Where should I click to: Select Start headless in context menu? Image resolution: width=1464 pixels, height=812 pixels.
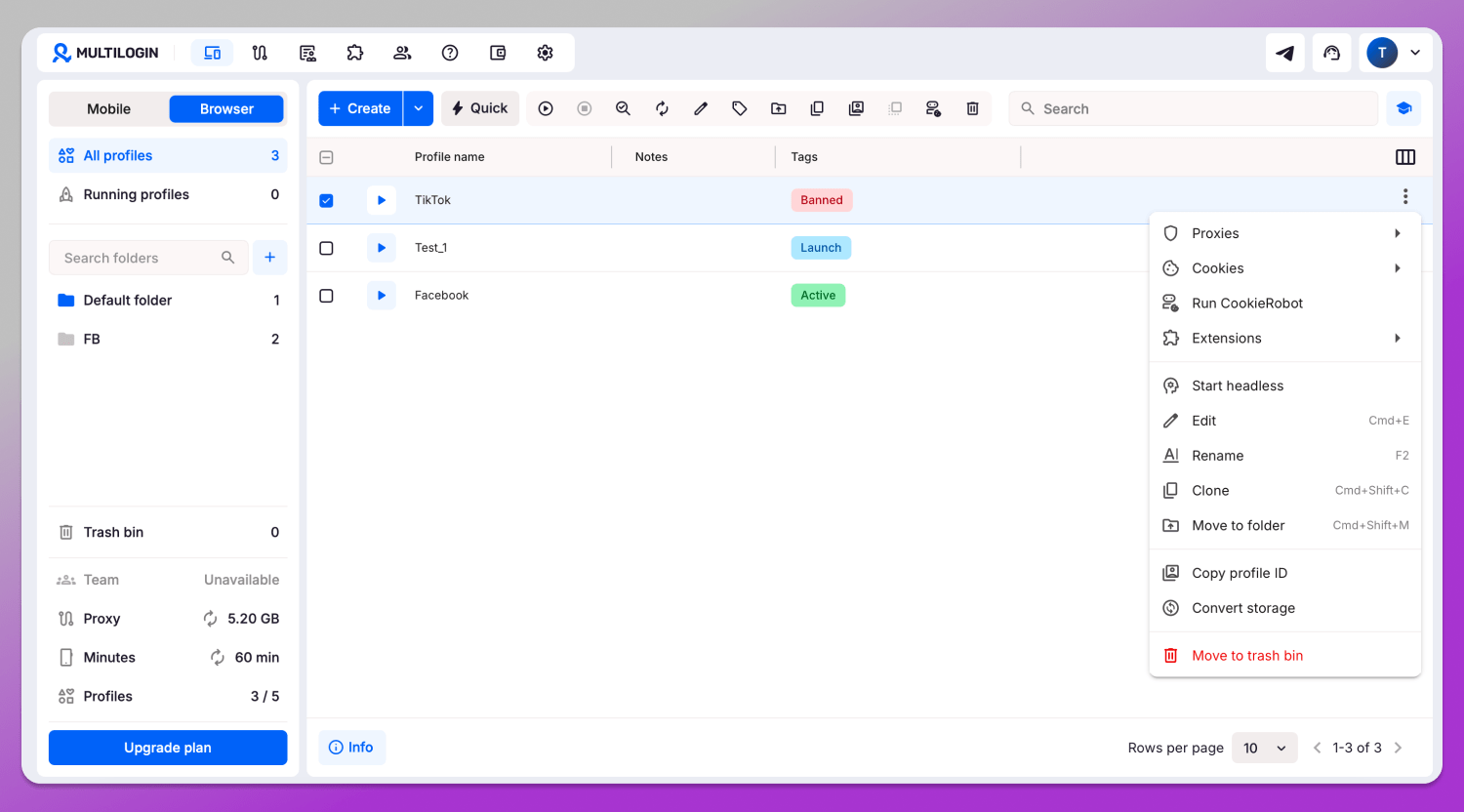1285,386
